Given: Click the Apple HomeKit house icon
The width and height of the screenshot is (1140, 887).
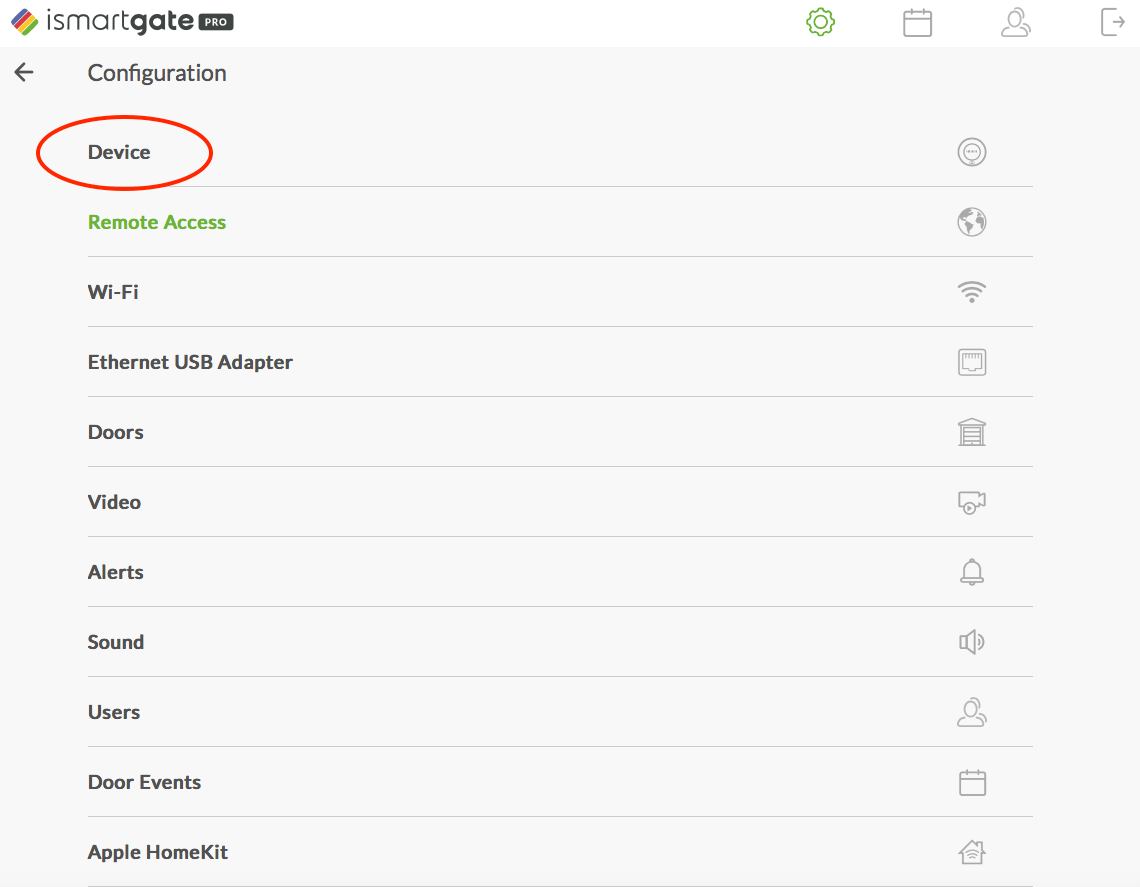Looking at the screenshot, I should [x=971, y=852].
